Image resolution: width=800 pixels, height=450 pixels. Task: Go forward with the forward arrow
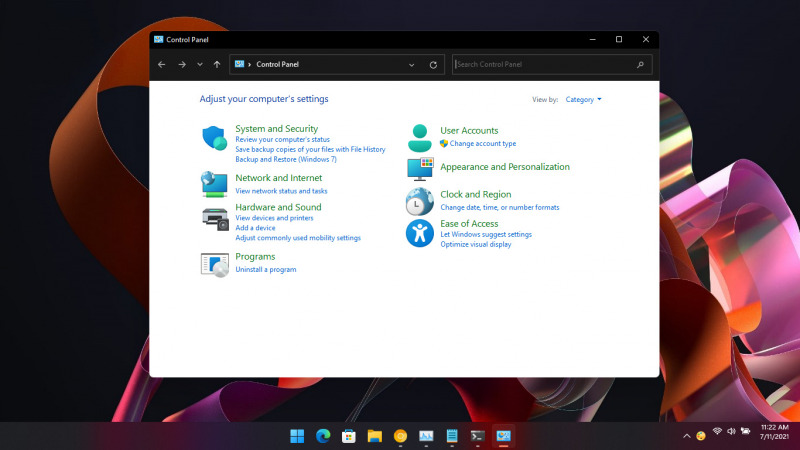tap(182, 64)
